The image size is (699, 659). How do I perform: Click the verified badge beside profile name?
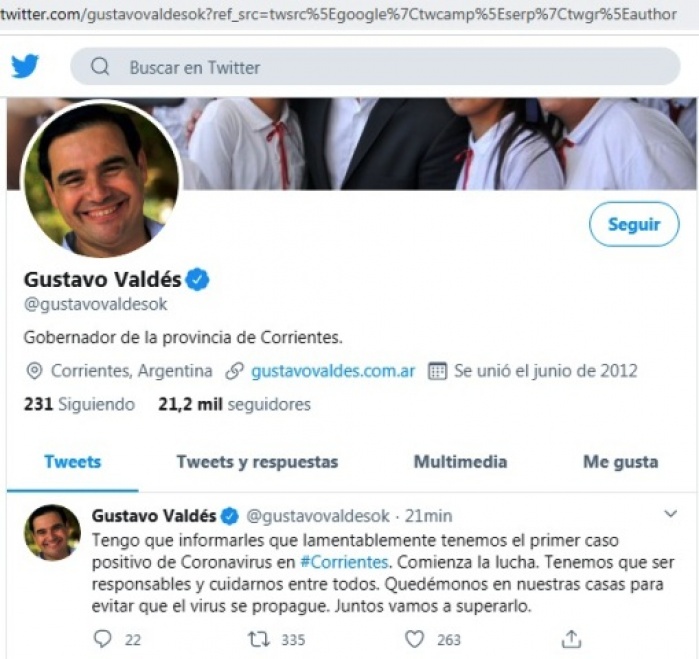point(197,280)
